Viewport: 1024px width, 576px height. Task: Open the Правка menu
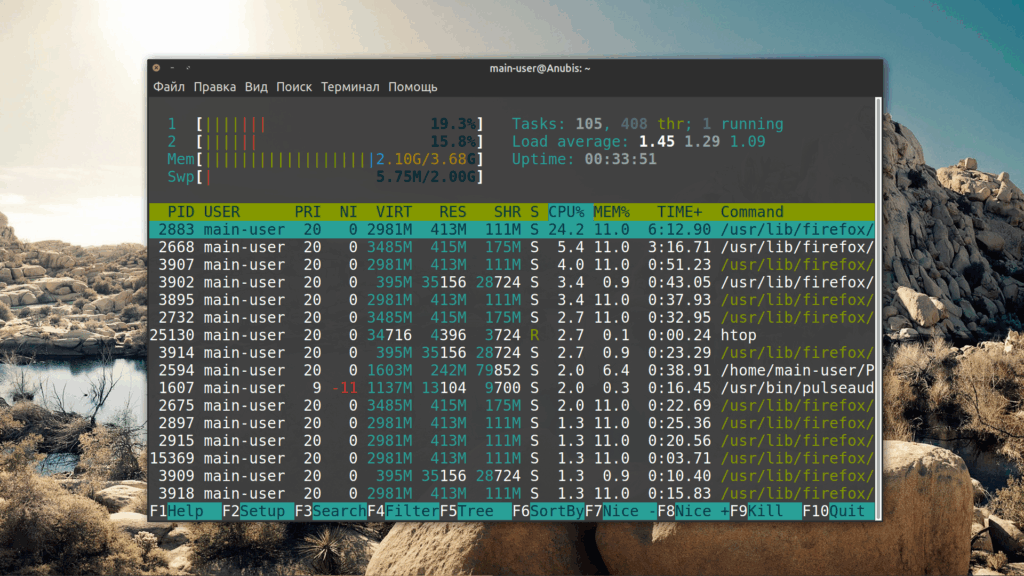215,87
